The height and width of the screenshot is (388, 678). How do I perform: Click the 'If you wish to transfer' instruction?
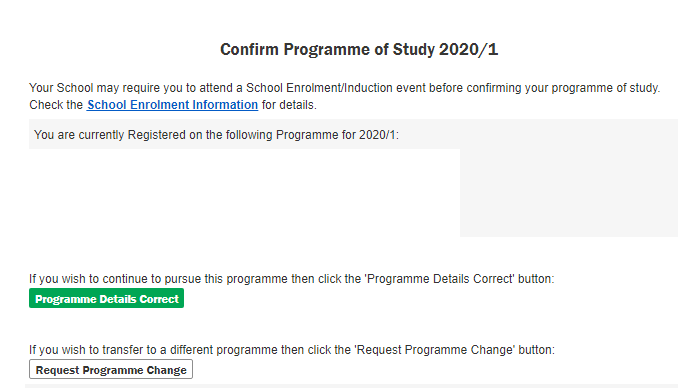(292, 350)
